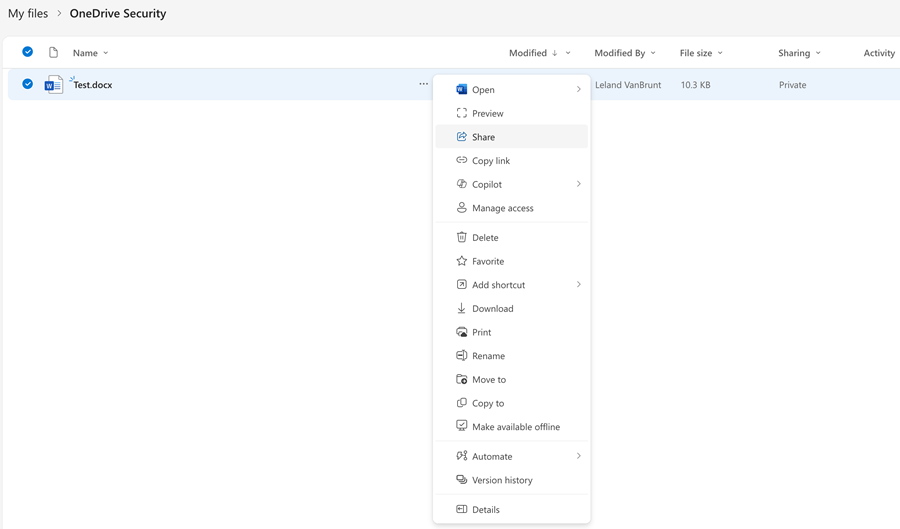900x529 pixels.
Task: Select Manage access menu entry
Action: click(511, 208)
